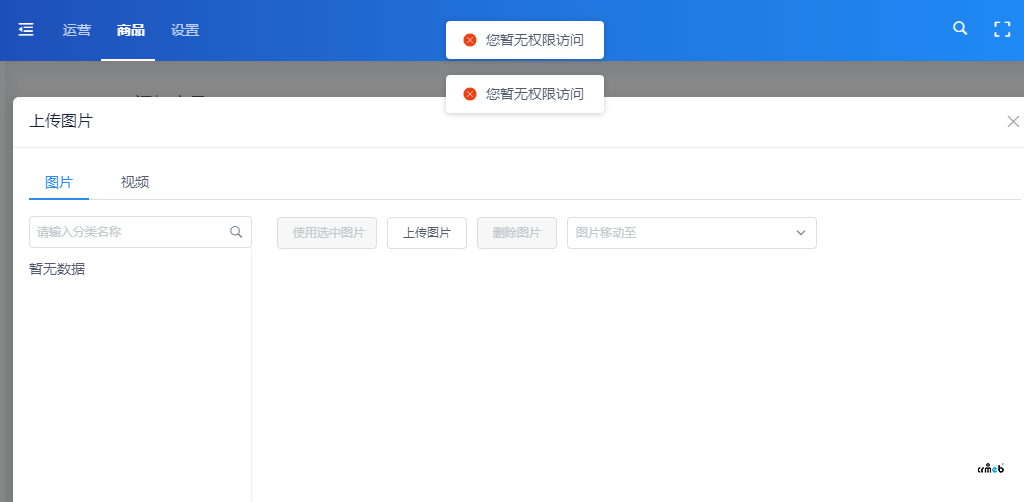This screenshot has height=502, width=1024.
Task: Click the 上传图片 button
Action: point(427,233)
